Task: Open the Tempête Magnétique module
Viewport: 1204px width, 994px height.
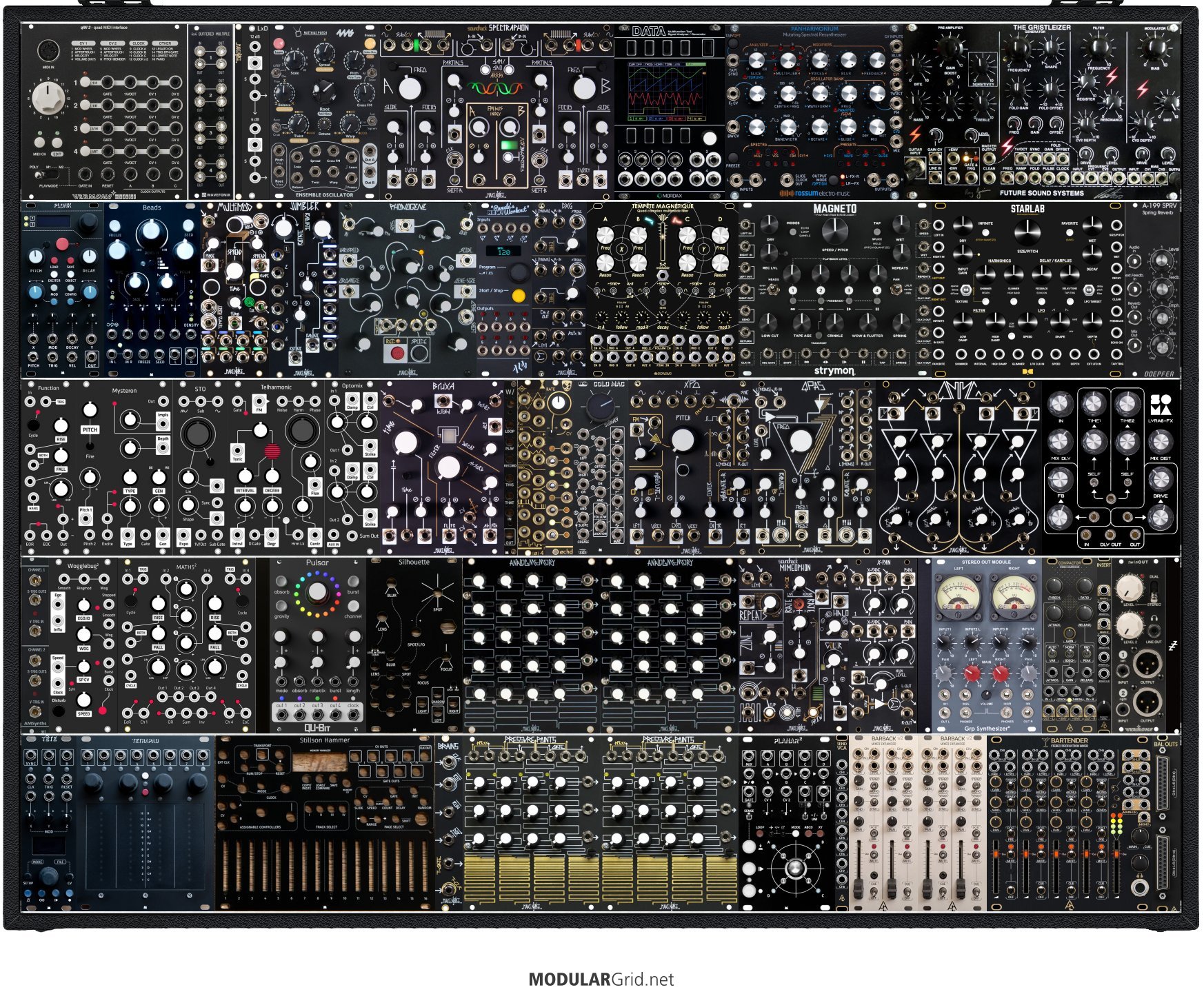Action: (x=663, y=290)
